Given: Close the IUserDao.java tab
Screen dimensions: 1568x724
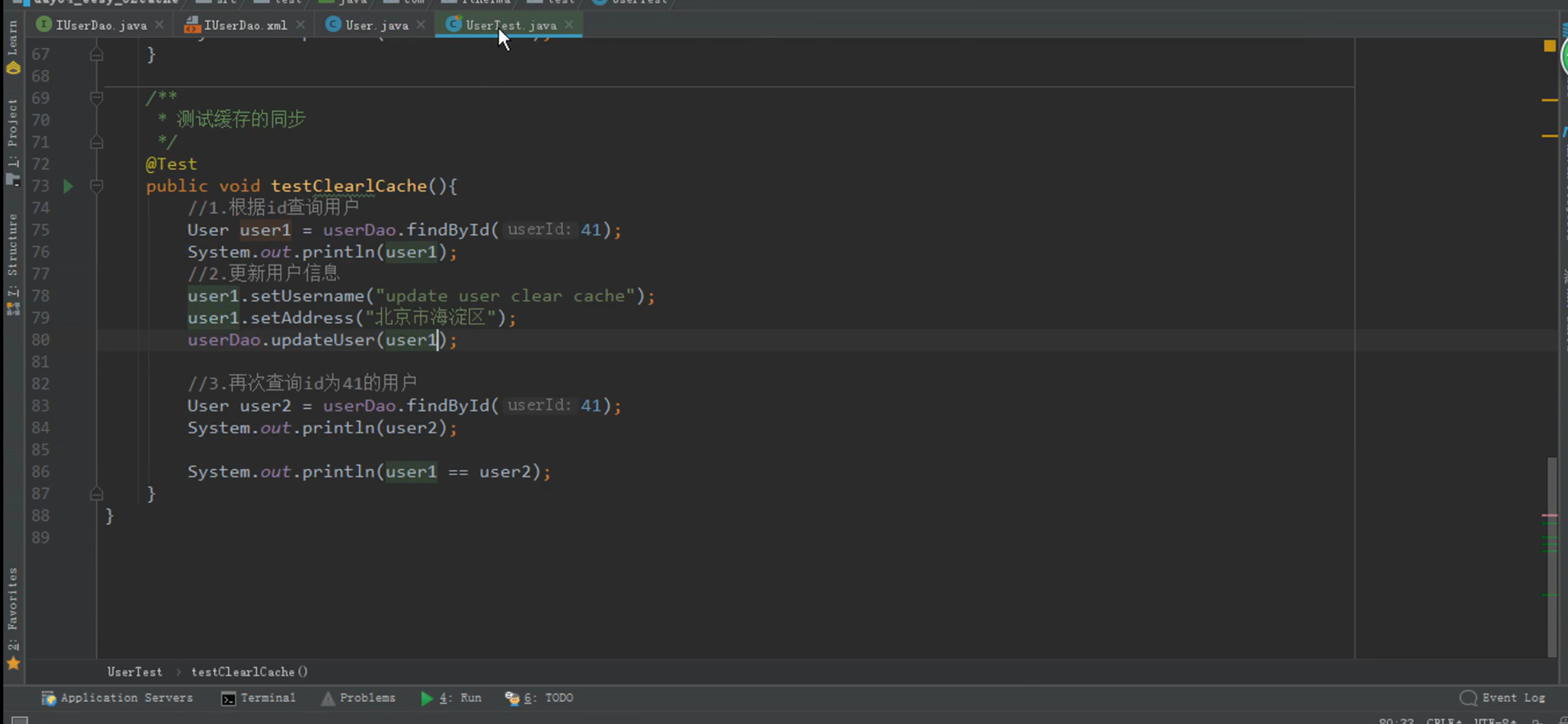Looking at the screenshot, I should (159, 25).
